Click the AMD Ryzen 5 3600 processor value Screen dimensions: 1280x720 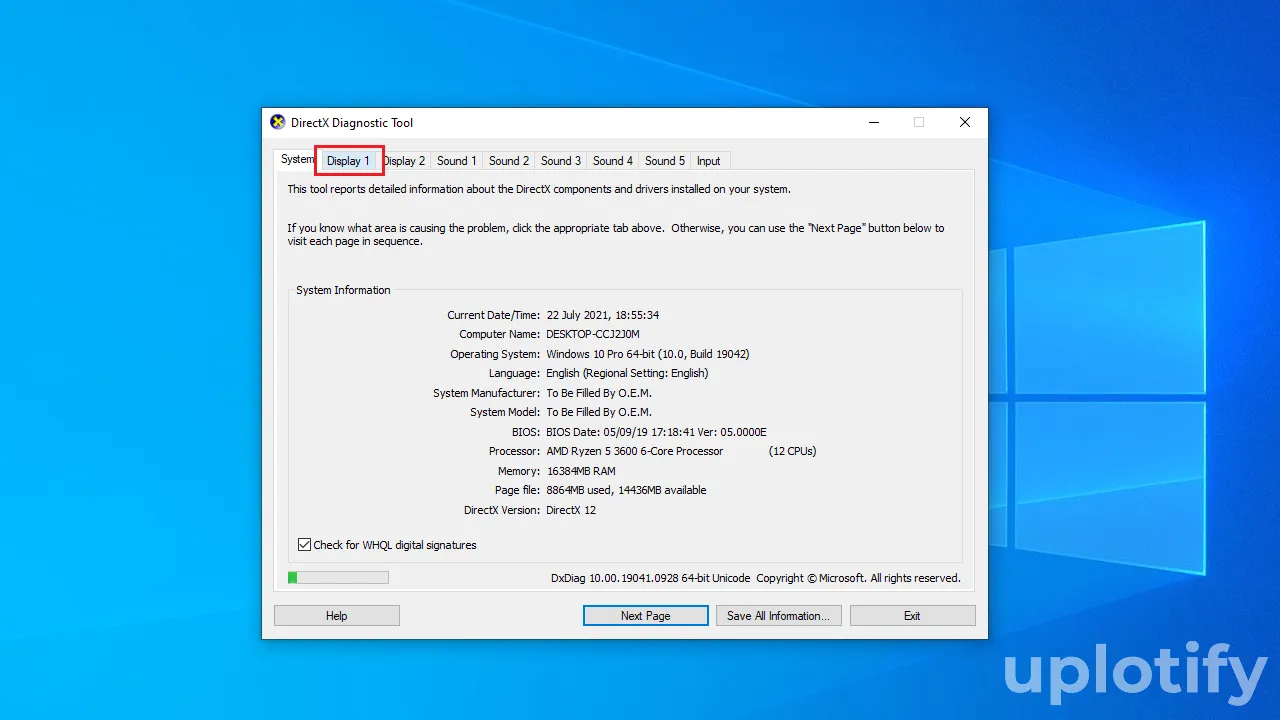(635, 451)
